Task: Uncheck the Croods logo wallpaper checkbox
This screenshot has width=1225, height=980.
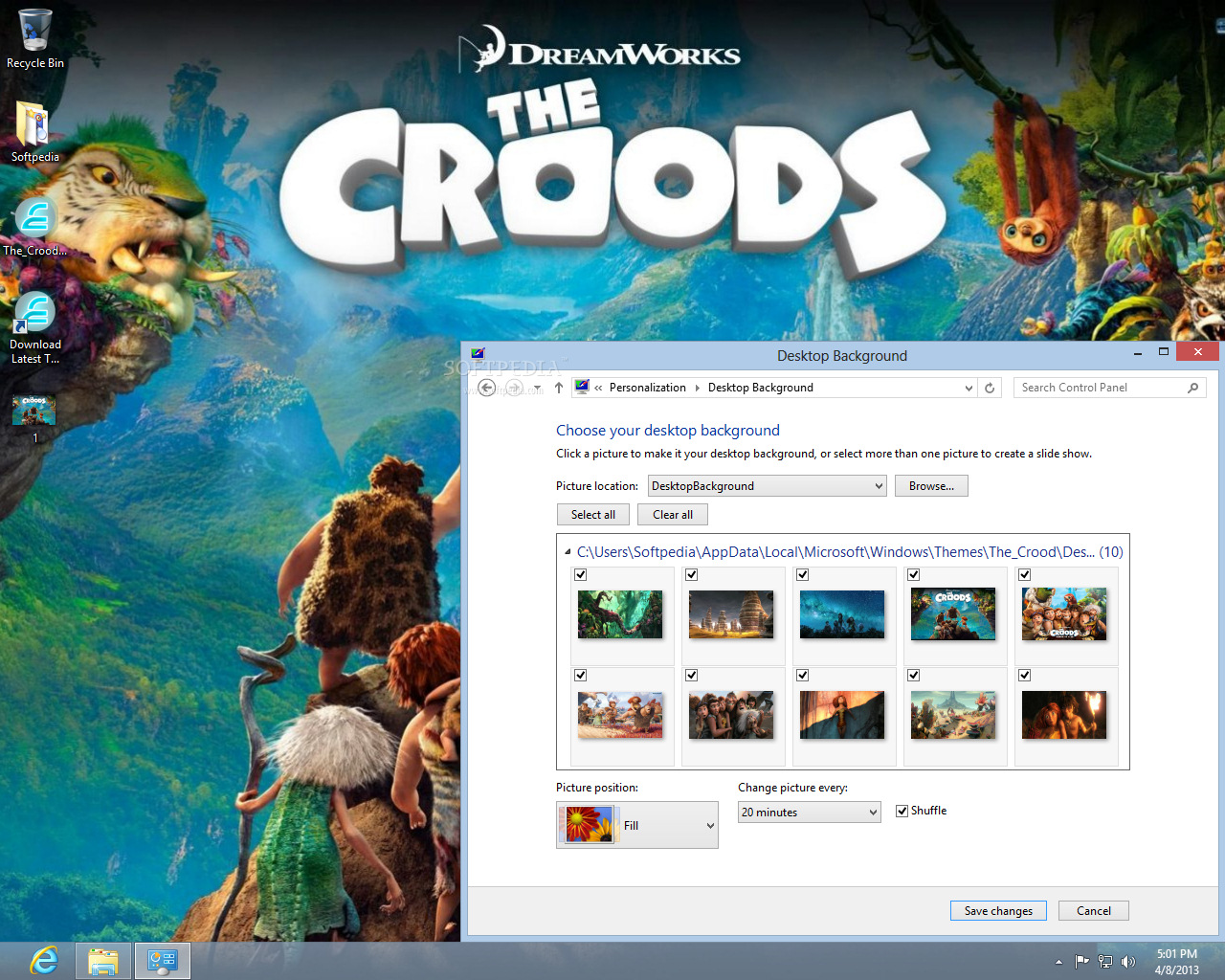Action: [914, 575]
